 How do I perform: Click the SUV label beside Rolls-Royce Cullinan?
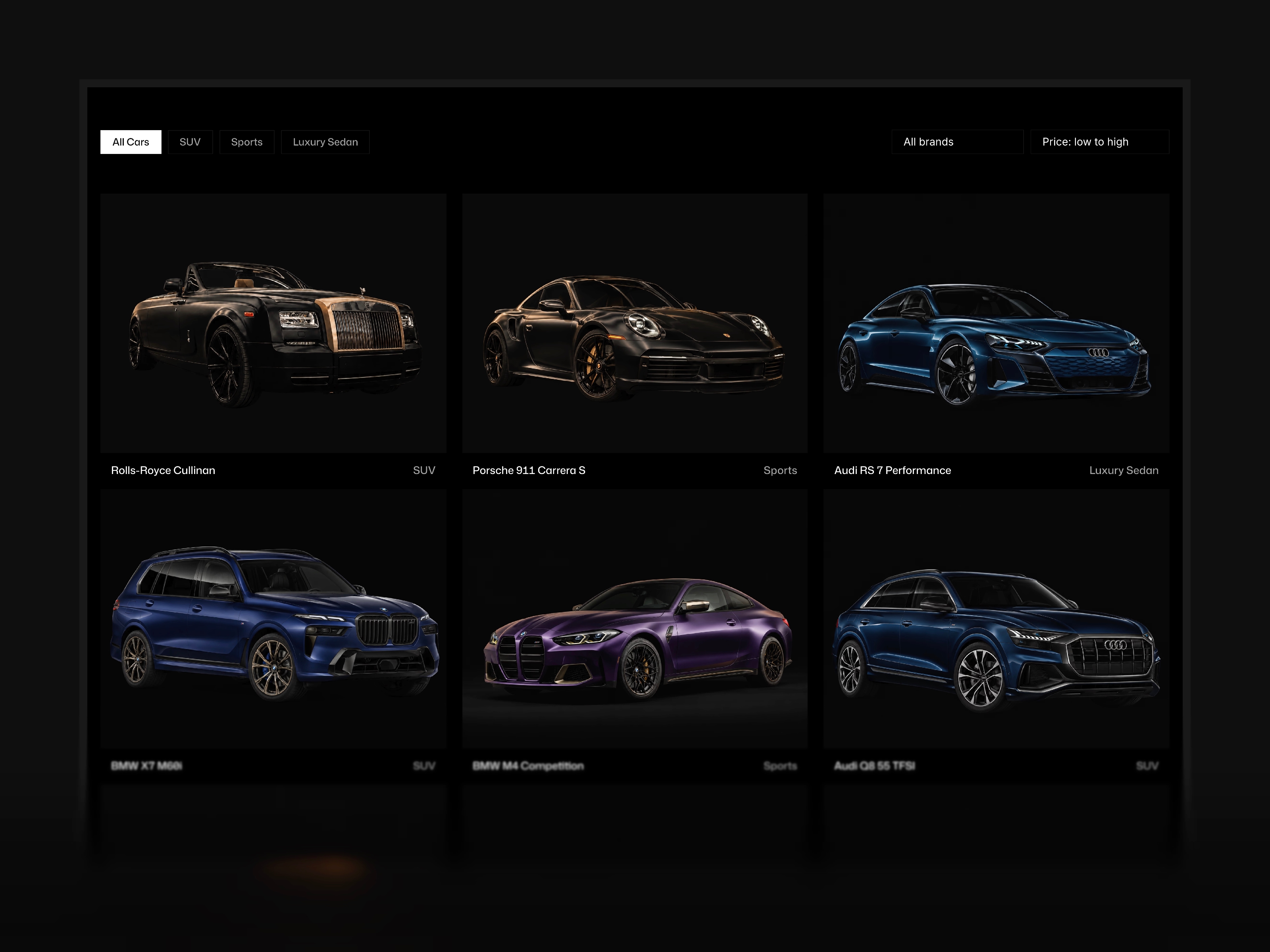pyautogui.click(x=424, y=470)
